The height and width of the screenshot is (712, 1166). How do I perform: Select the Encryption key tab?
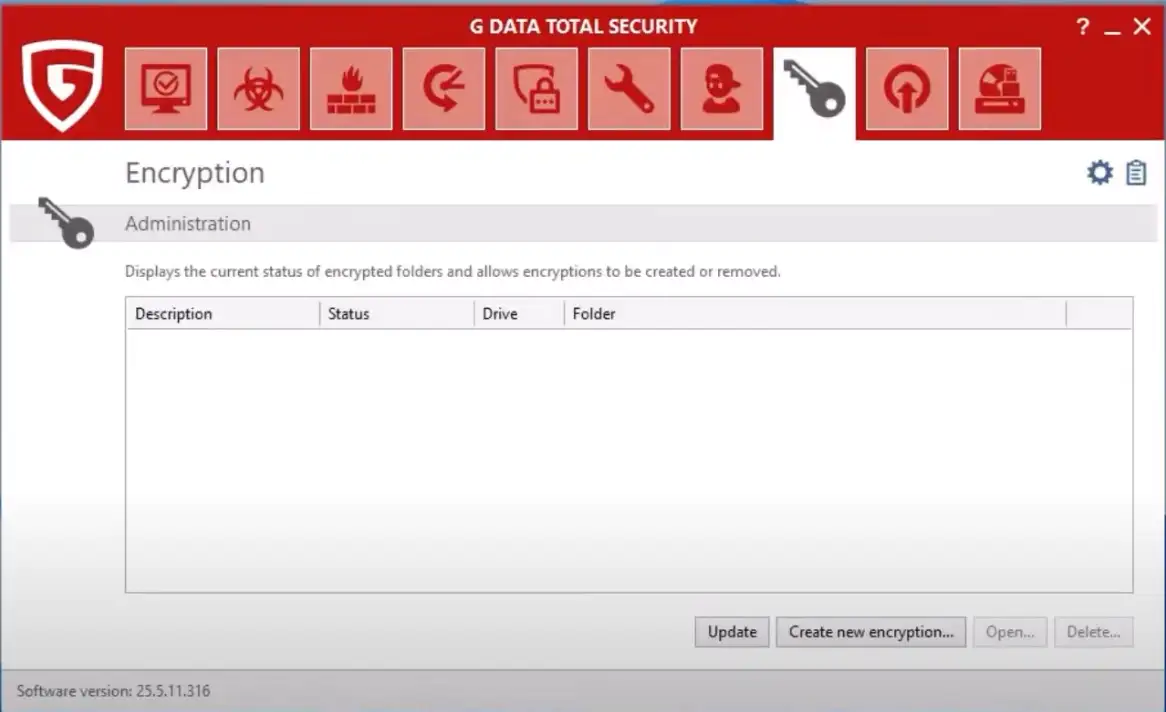click(x=814, y=89)
